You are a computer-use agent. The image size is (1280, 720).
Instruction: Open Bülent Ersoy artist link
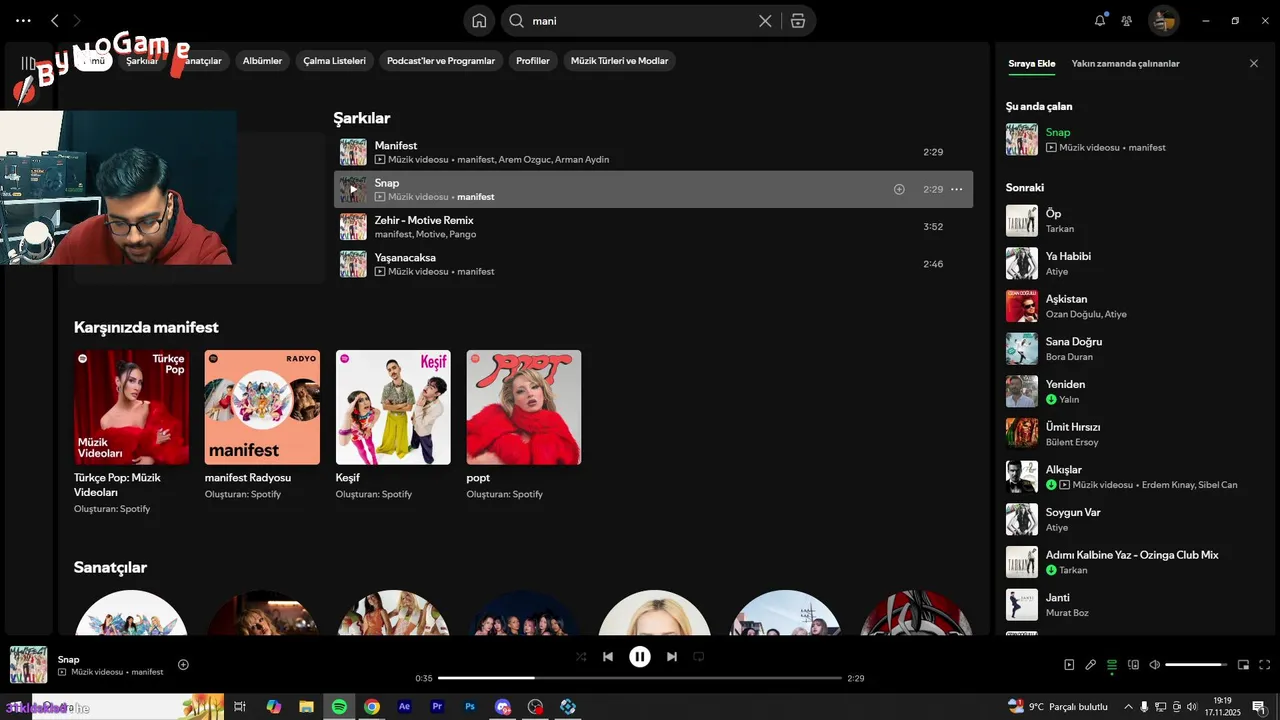click(x=1072, y=442)
